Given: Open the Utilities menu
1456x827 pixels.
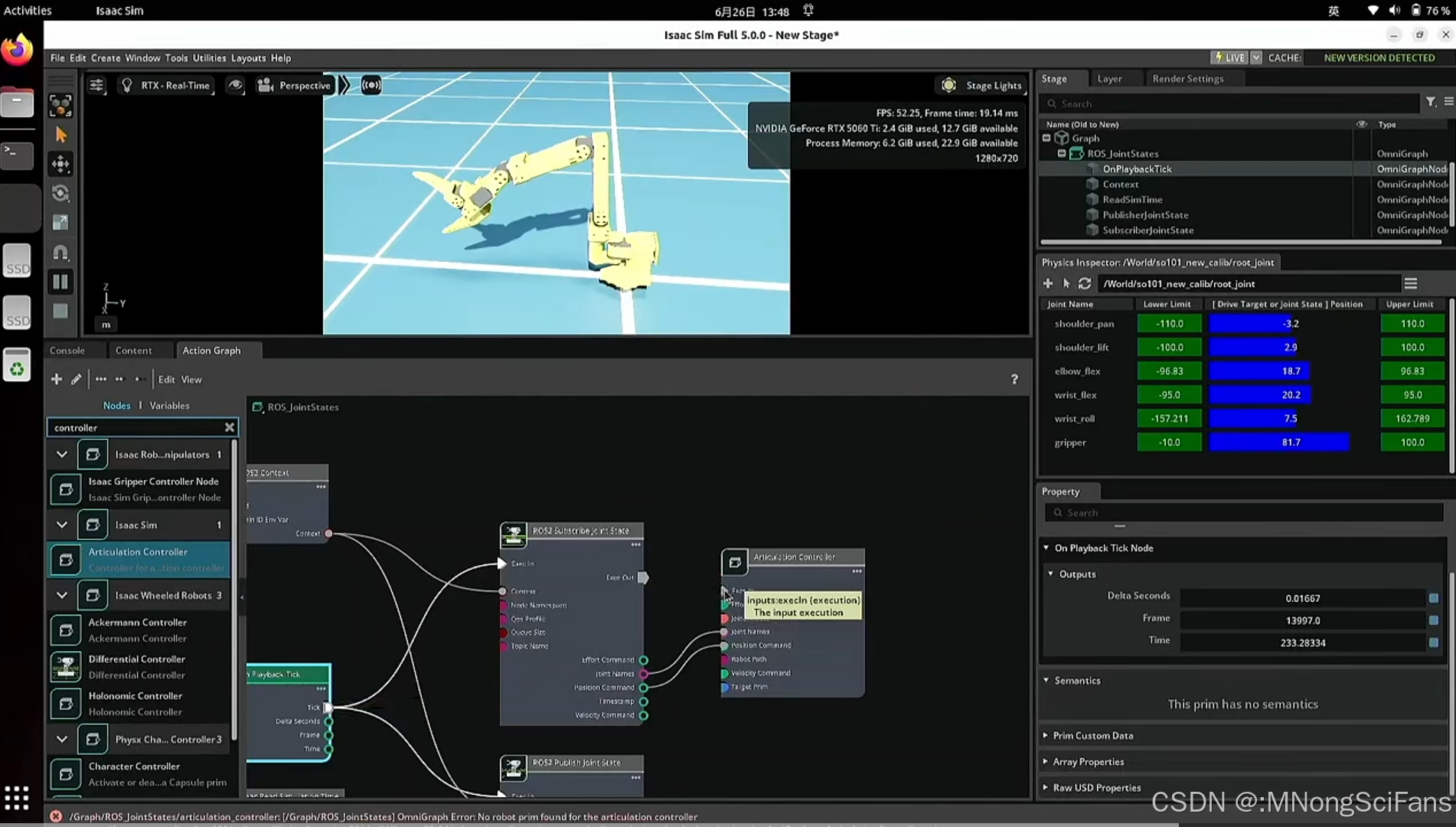Looking at the screenshot, I should pos(209,58).
